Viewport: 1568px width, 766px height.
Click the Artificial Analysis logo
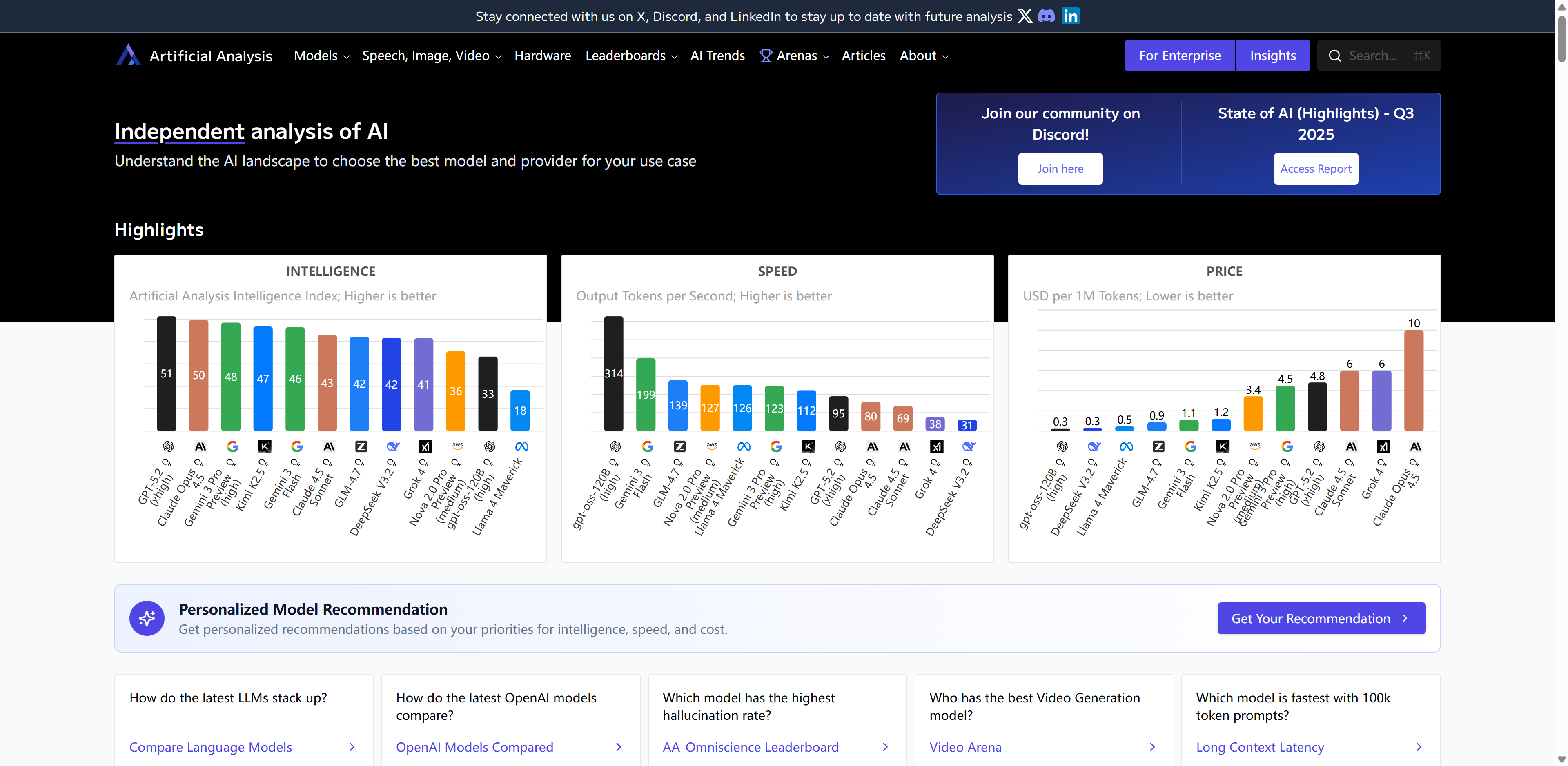[x=129, y=56]
